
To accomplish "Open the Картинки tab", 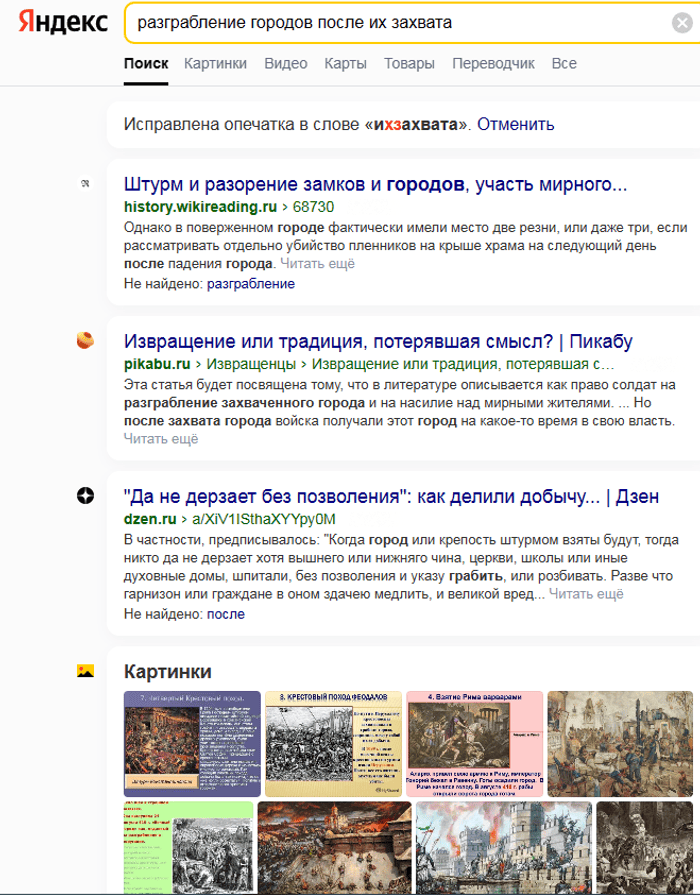I will 215,63.
